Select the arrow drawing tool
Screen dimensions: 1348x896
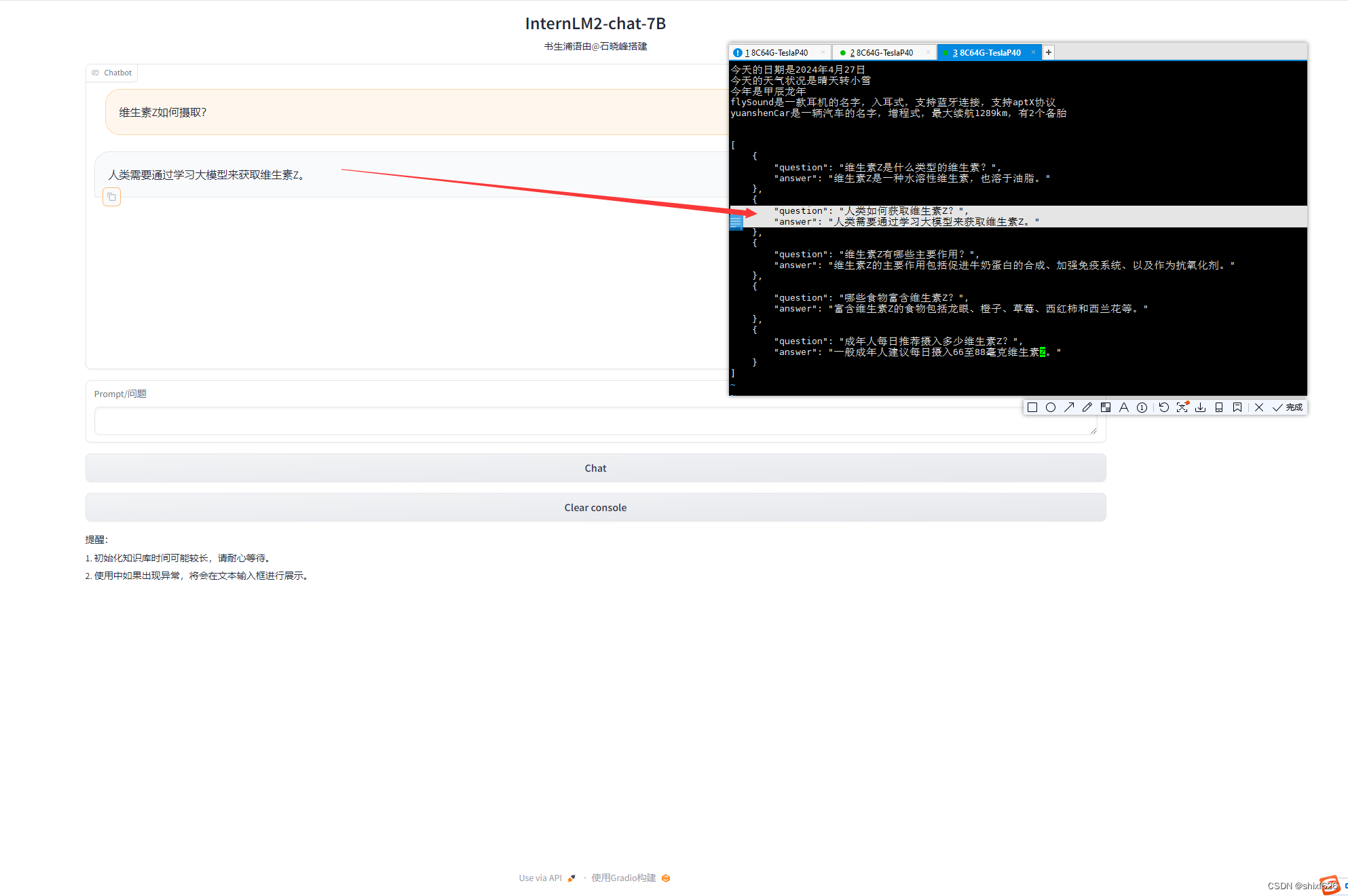[1069, 407]
